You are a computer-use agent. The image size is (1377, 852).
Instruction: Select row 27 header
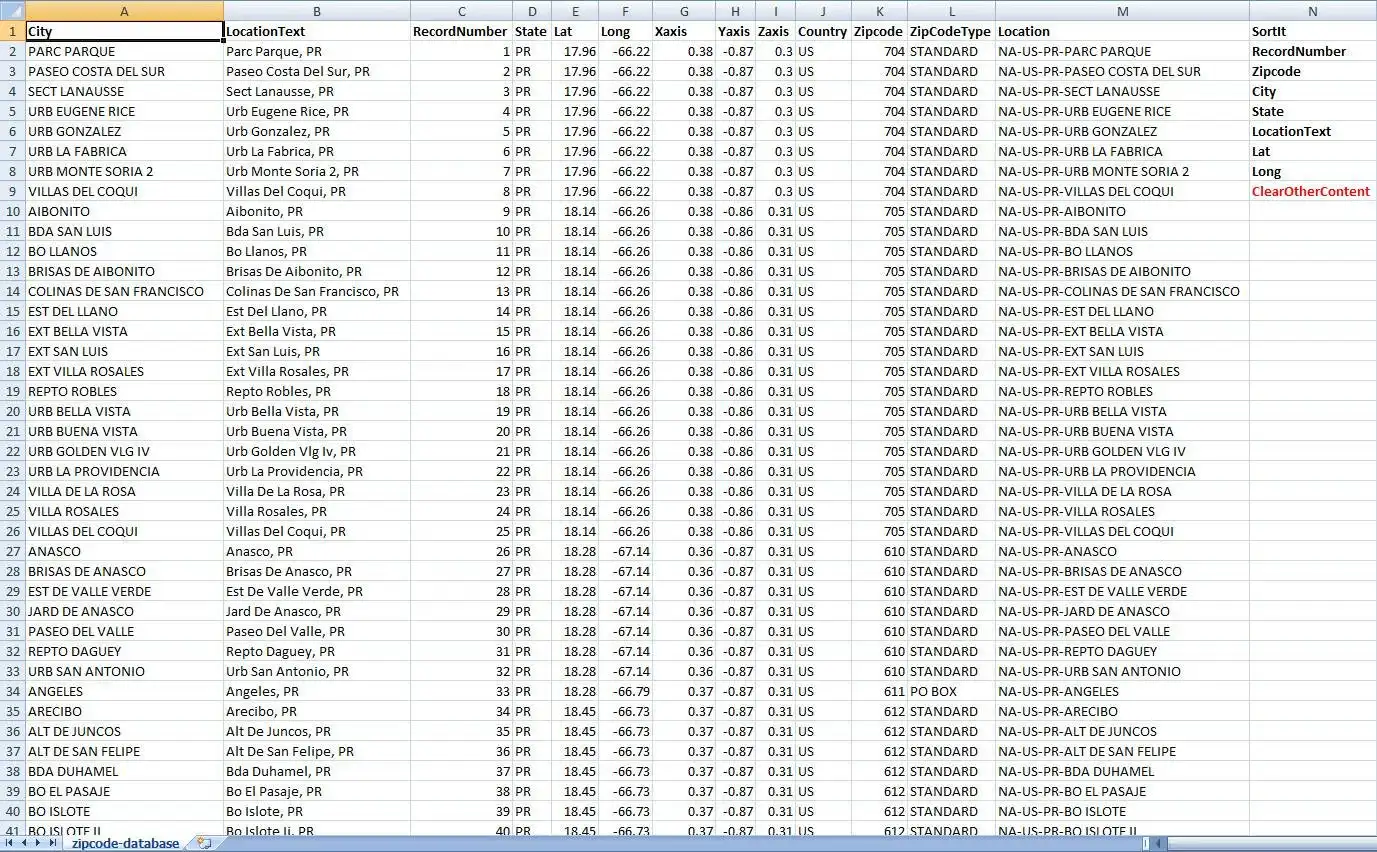click(x=12, y=552)
